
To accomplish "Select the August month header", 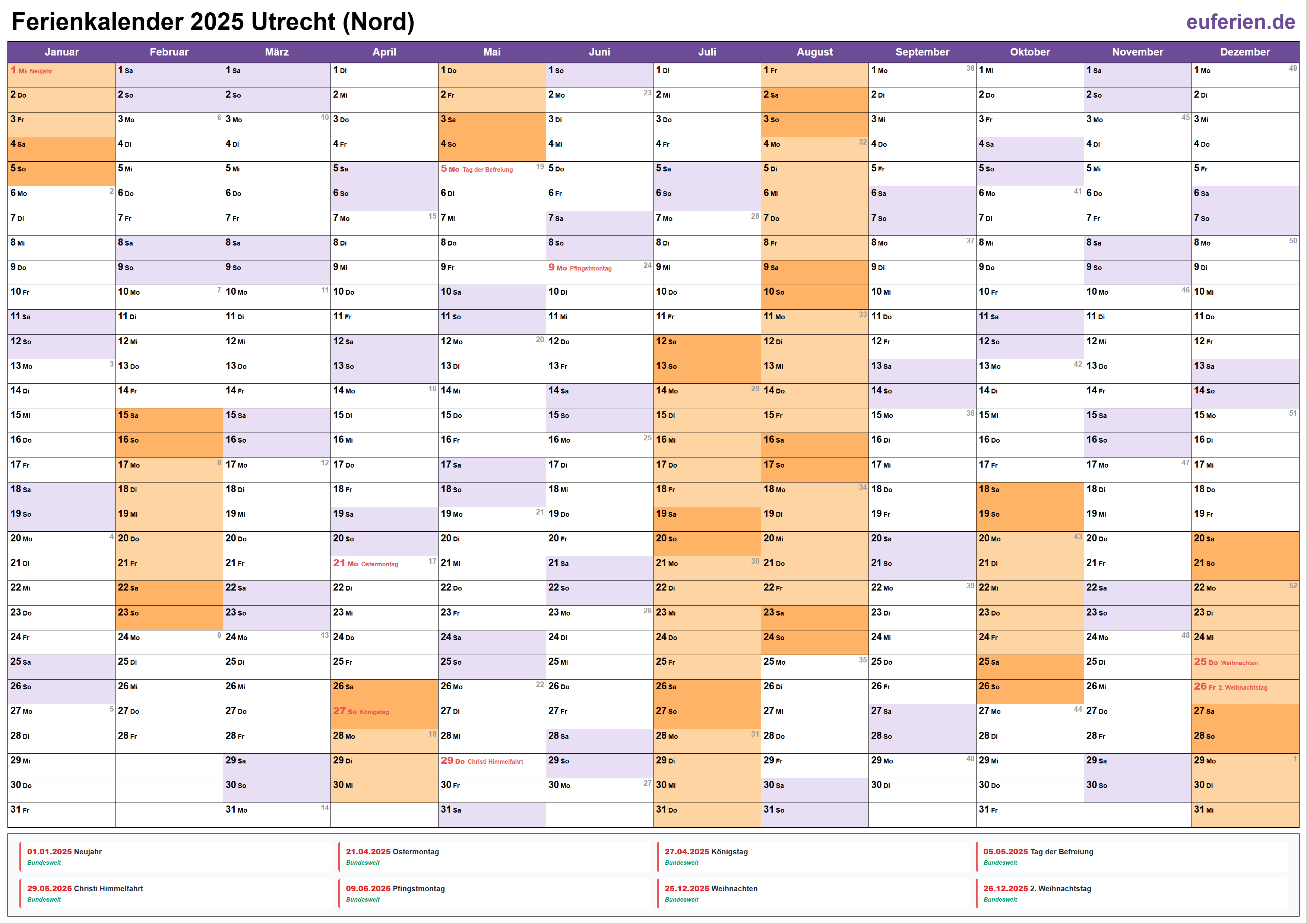I will coord(814,52).
